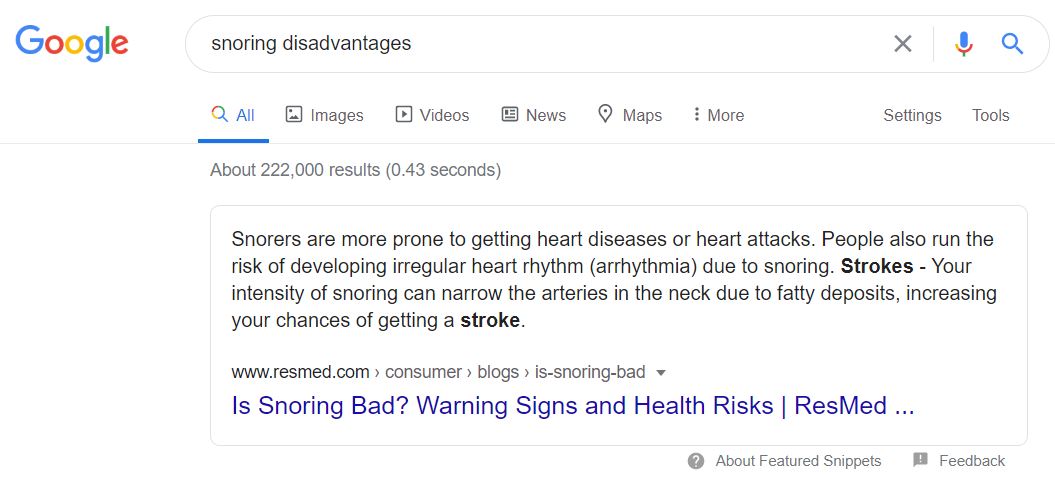Open the Settings menu

(x=912, y=115)
